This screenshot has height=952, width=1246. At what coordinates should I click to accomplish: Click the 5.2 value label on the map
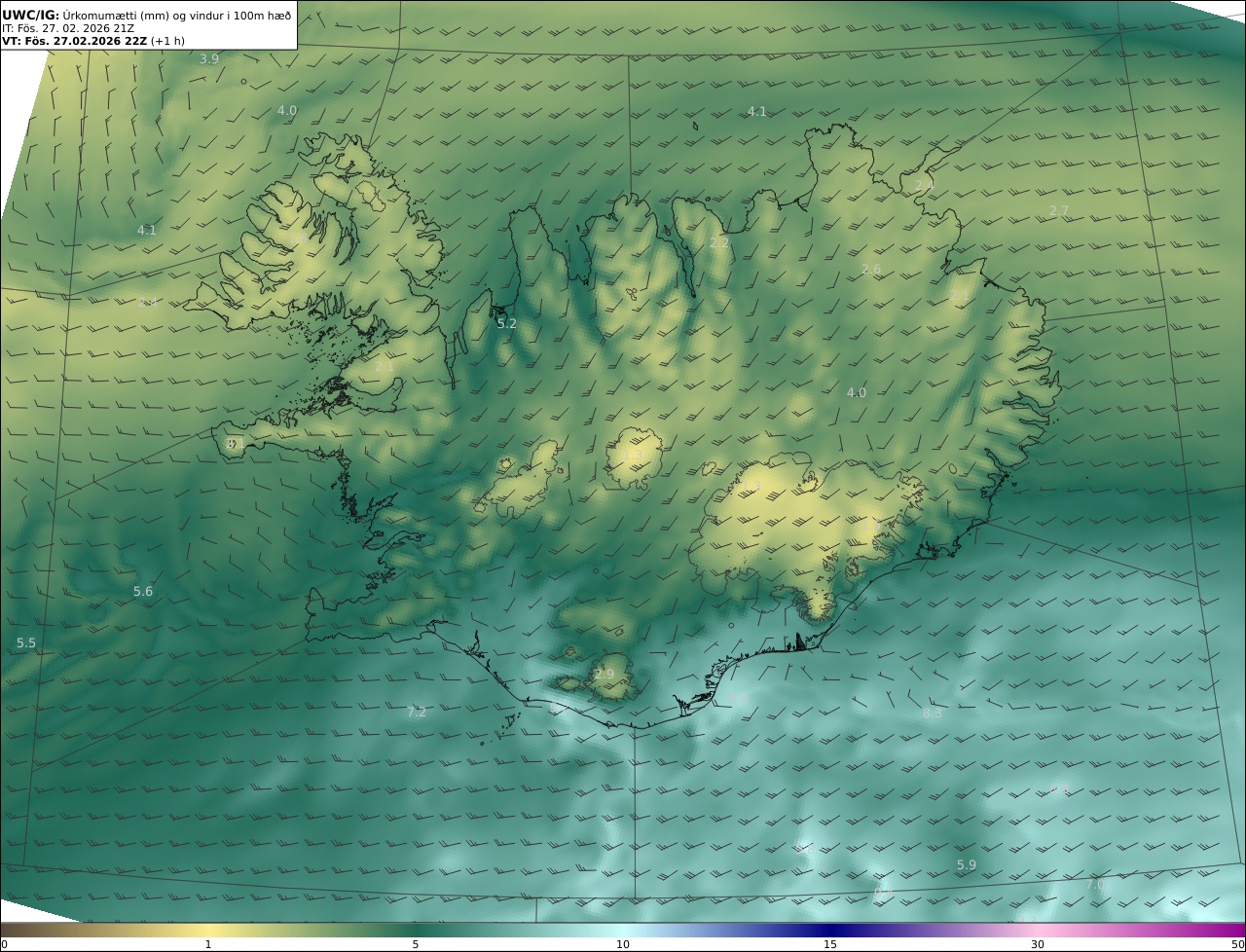pos(507,324)
